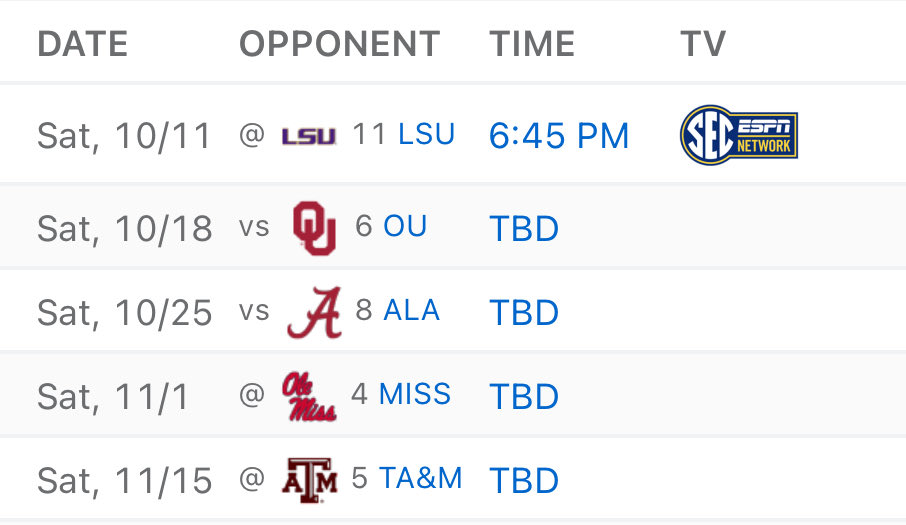
Task: Click TBD time for the OU game
Action: 524,229
